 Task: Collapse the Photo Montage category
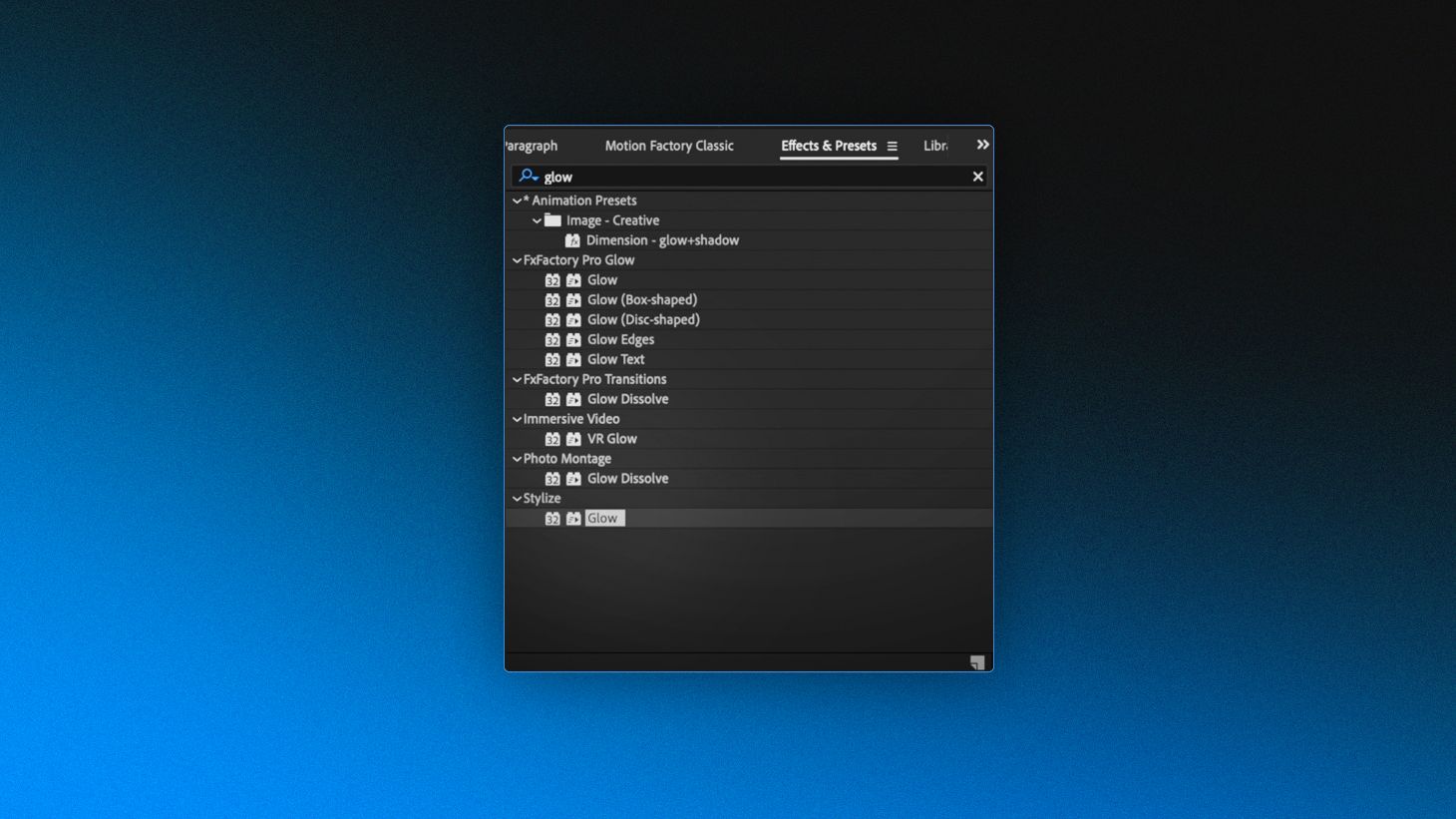pyautogui.click(x=517, y=459)
